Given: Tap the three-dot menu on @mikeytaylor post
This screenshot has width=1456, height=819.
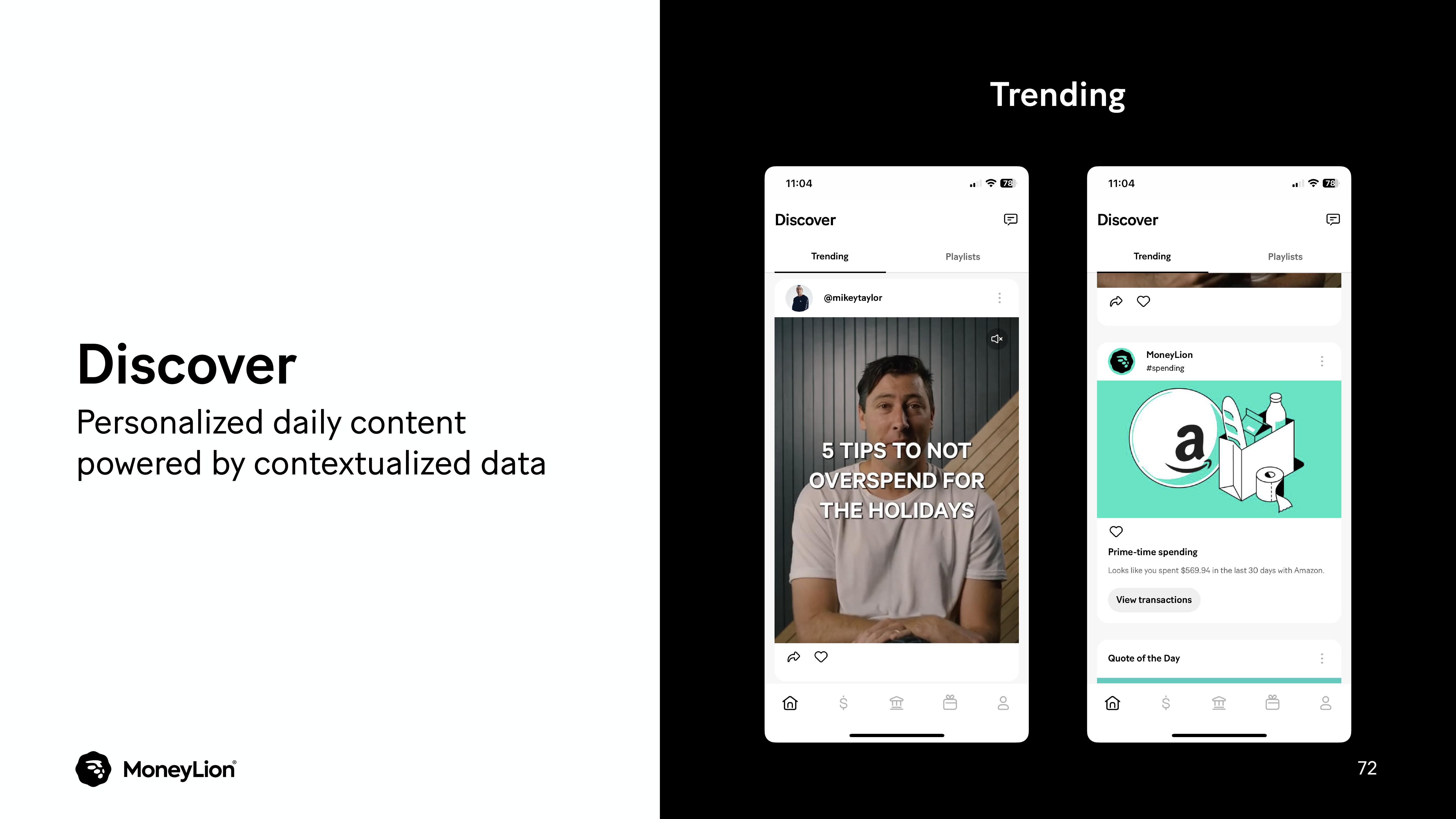Looking at the screenshot, I should (999, 297).
